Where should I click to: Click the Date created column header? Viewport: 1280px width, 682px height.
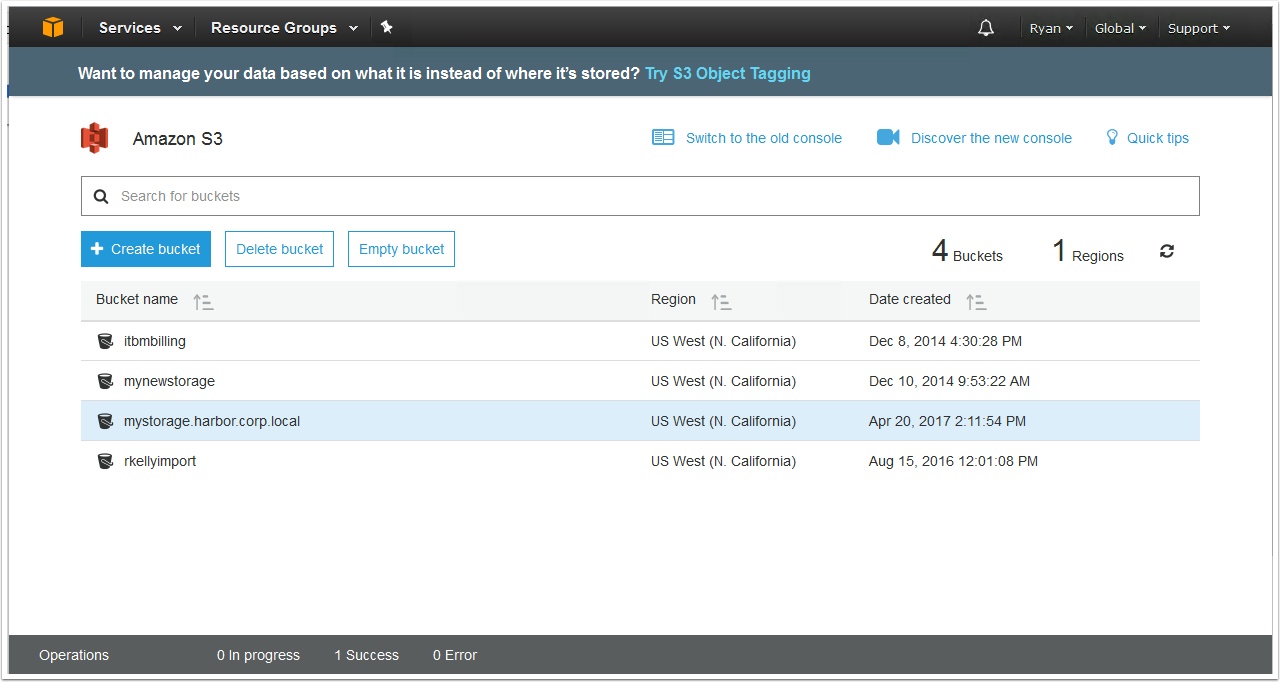pos(910,299)
